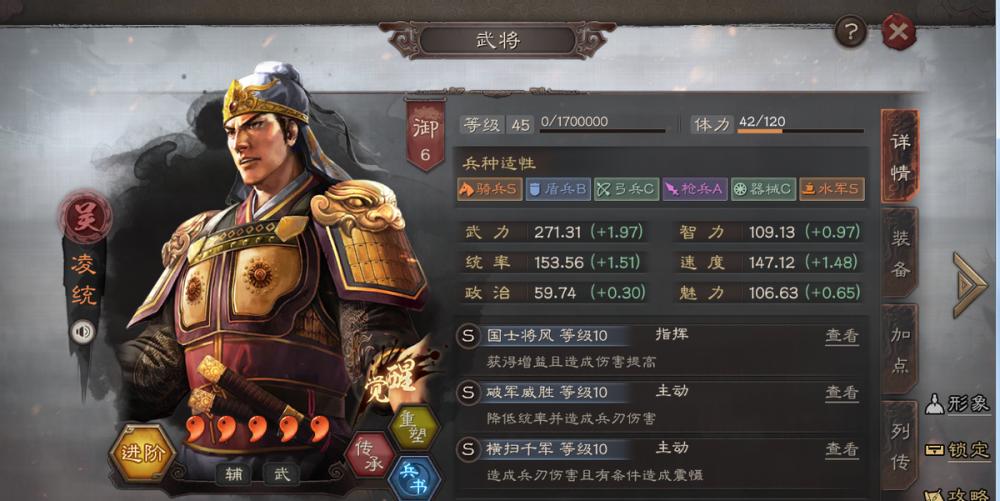
Task: Open the 兵书 hexagon icon
Action: (x=413, y=479)
